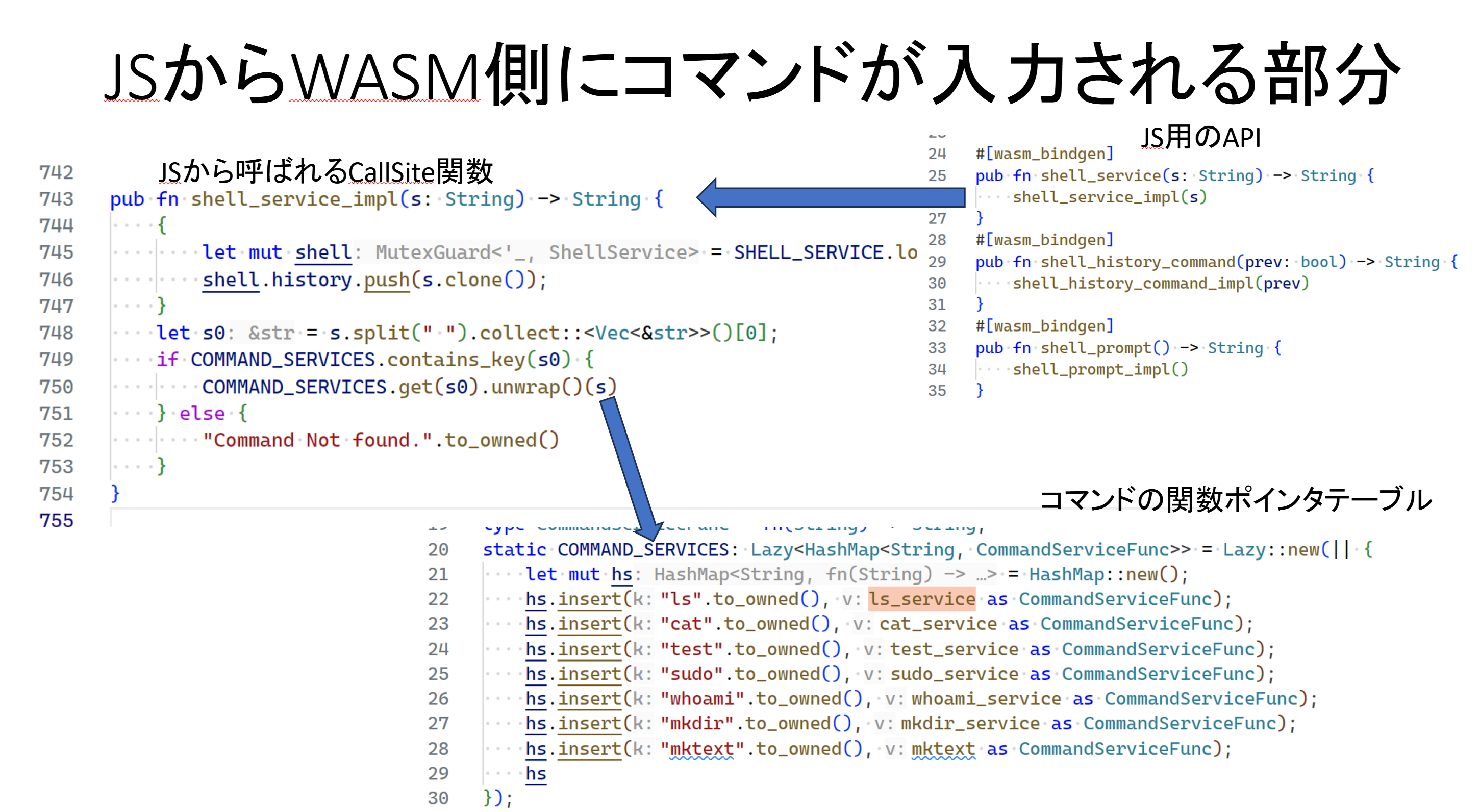Click the shell_service_impl function definition name

pos(295,199)
